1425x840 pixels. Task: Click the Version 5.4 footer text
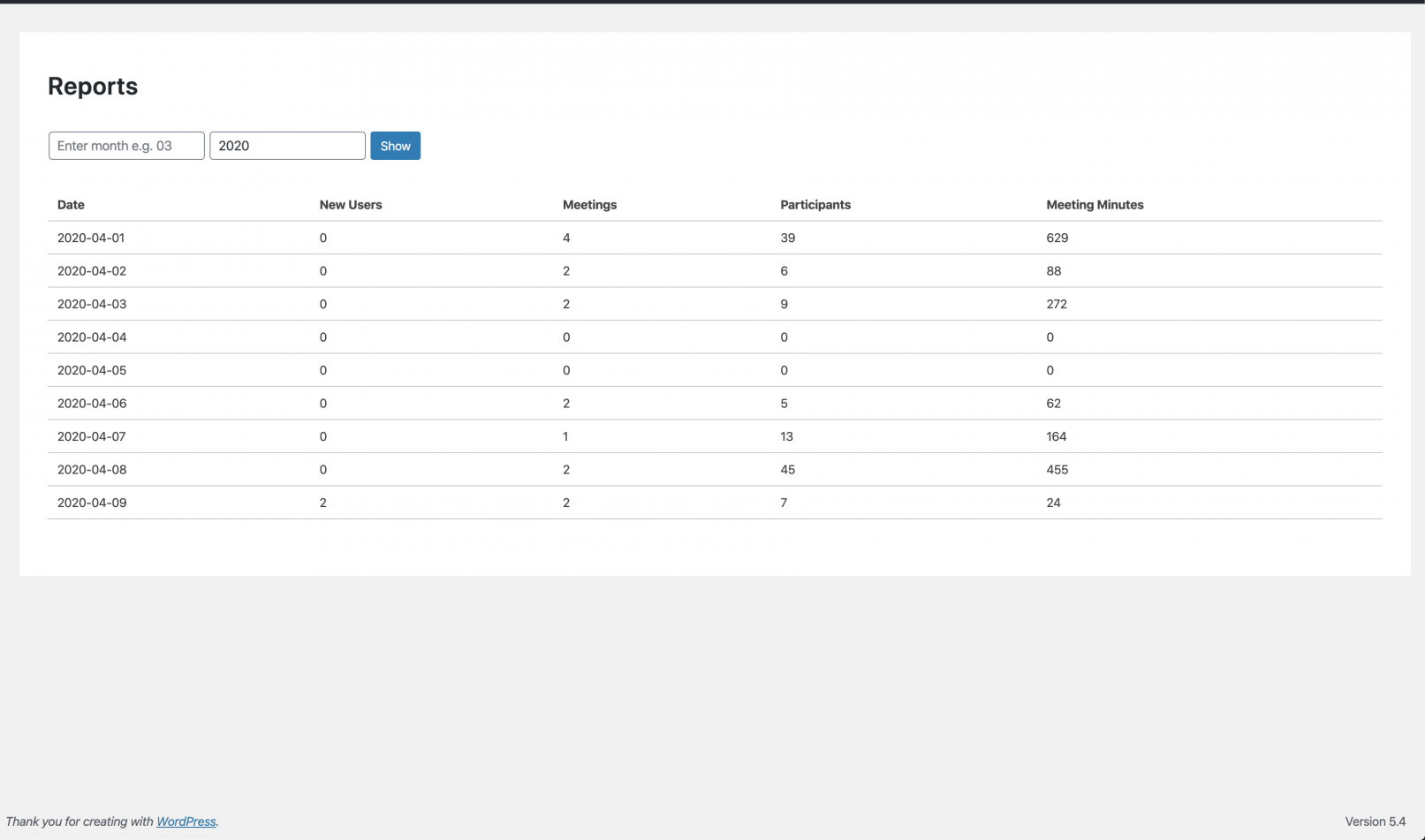[x=1375, y=821]
